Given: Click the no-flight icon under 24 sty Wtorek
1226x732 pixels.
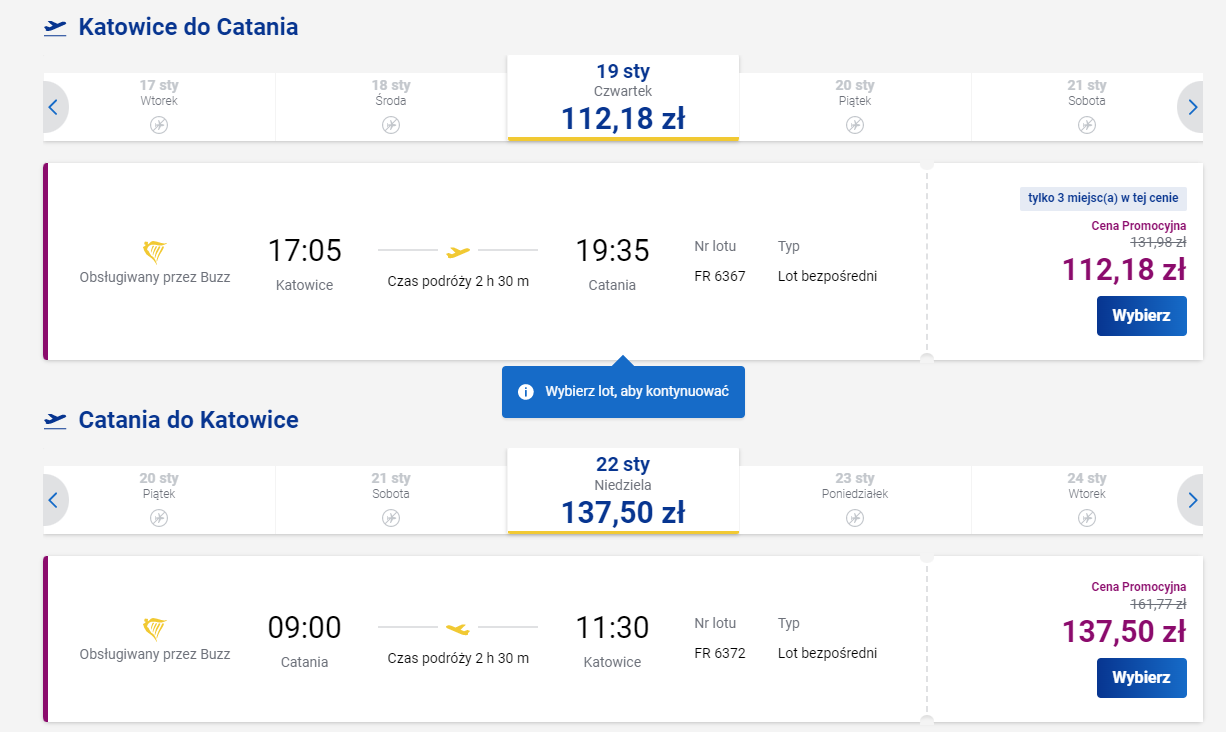Looking at the screenshot, I should [x=1087, y=518].
